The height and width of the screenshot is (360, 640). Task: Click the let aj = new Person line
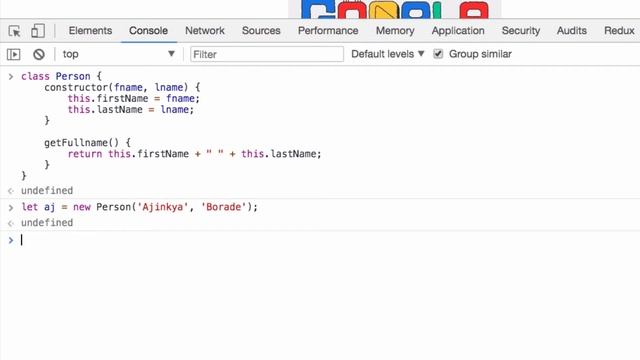click(x=140, y=207)
